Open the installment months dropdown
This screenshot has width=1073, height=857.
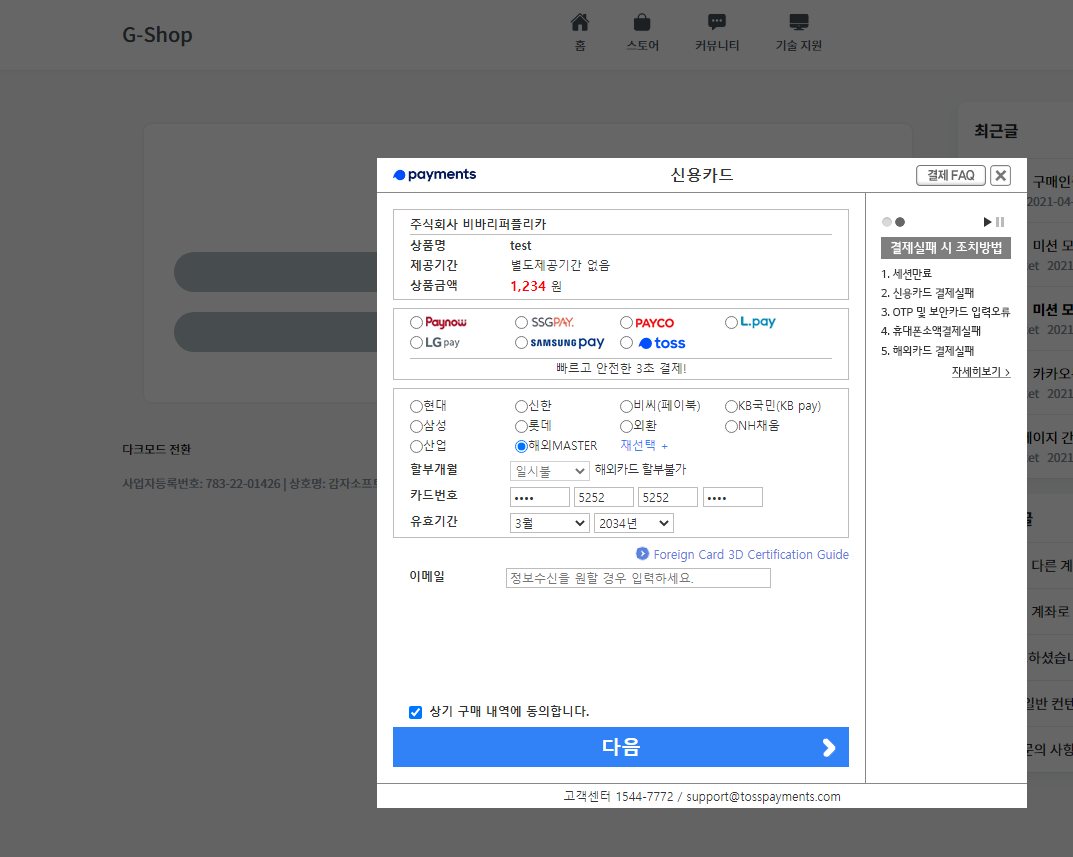[549, 470]
